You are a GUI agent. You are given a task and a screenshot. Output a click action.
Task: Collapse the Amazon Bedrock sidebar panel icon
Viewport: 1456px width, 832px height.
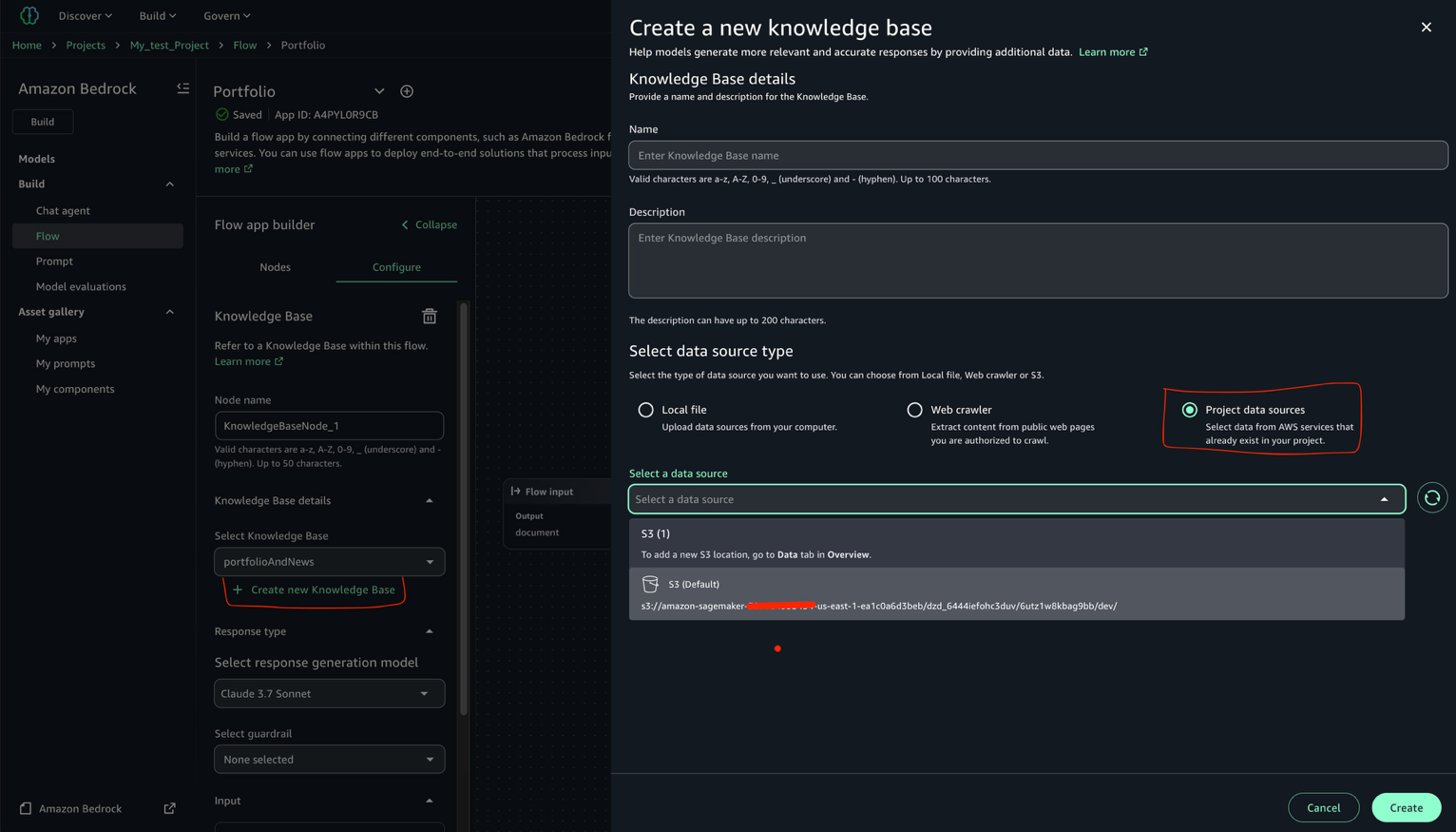pyautogui.click(x=183, y=88)
